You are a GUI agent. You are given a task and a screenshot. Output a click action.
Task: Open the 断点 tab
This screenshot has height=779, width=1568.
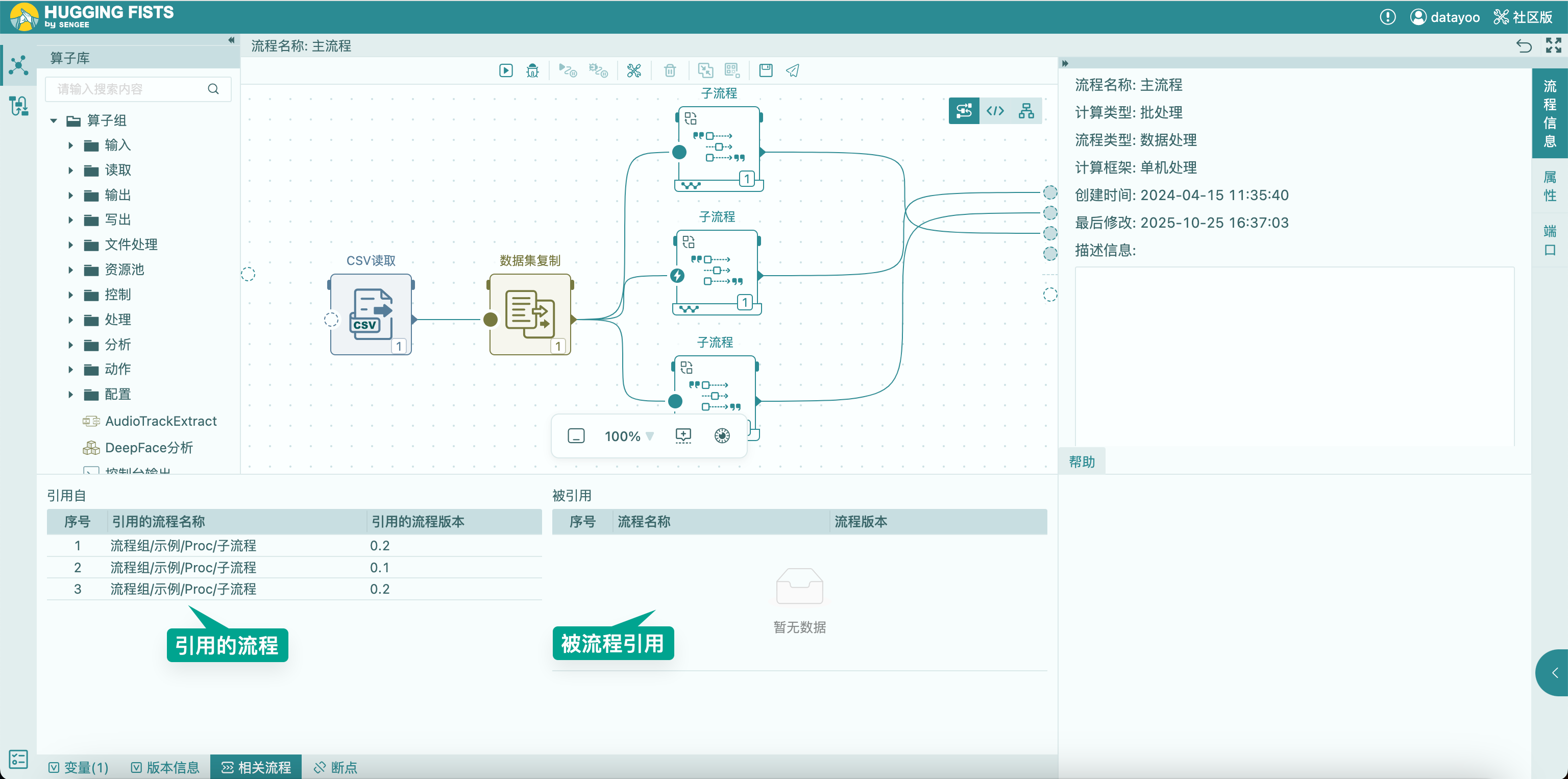pos(336,767)
